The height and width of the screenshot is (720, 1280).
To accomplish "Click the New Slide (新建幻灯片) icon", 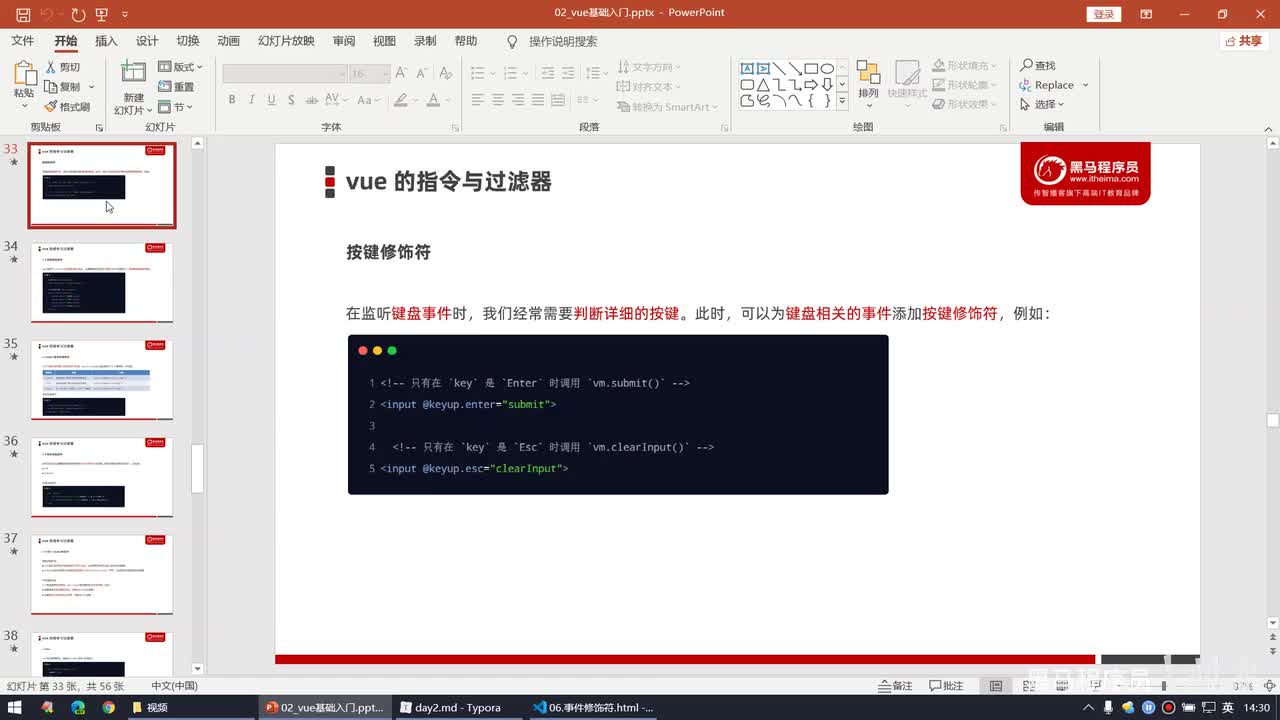I will [133, 72].
